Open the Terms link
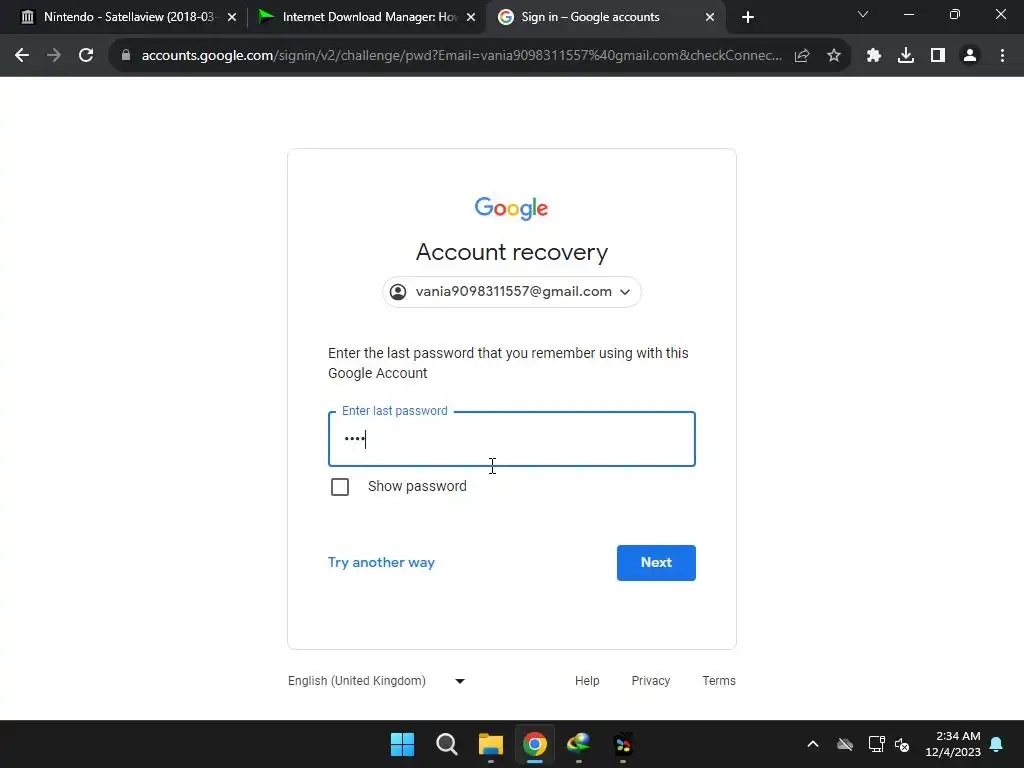This screenshot has height=768, width=1024. (719, 680)
